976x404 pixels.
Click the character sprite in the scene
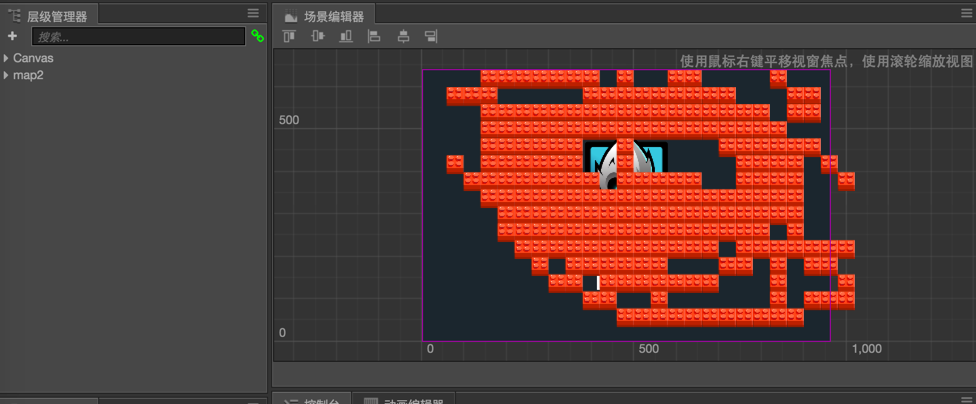point(626,165)
